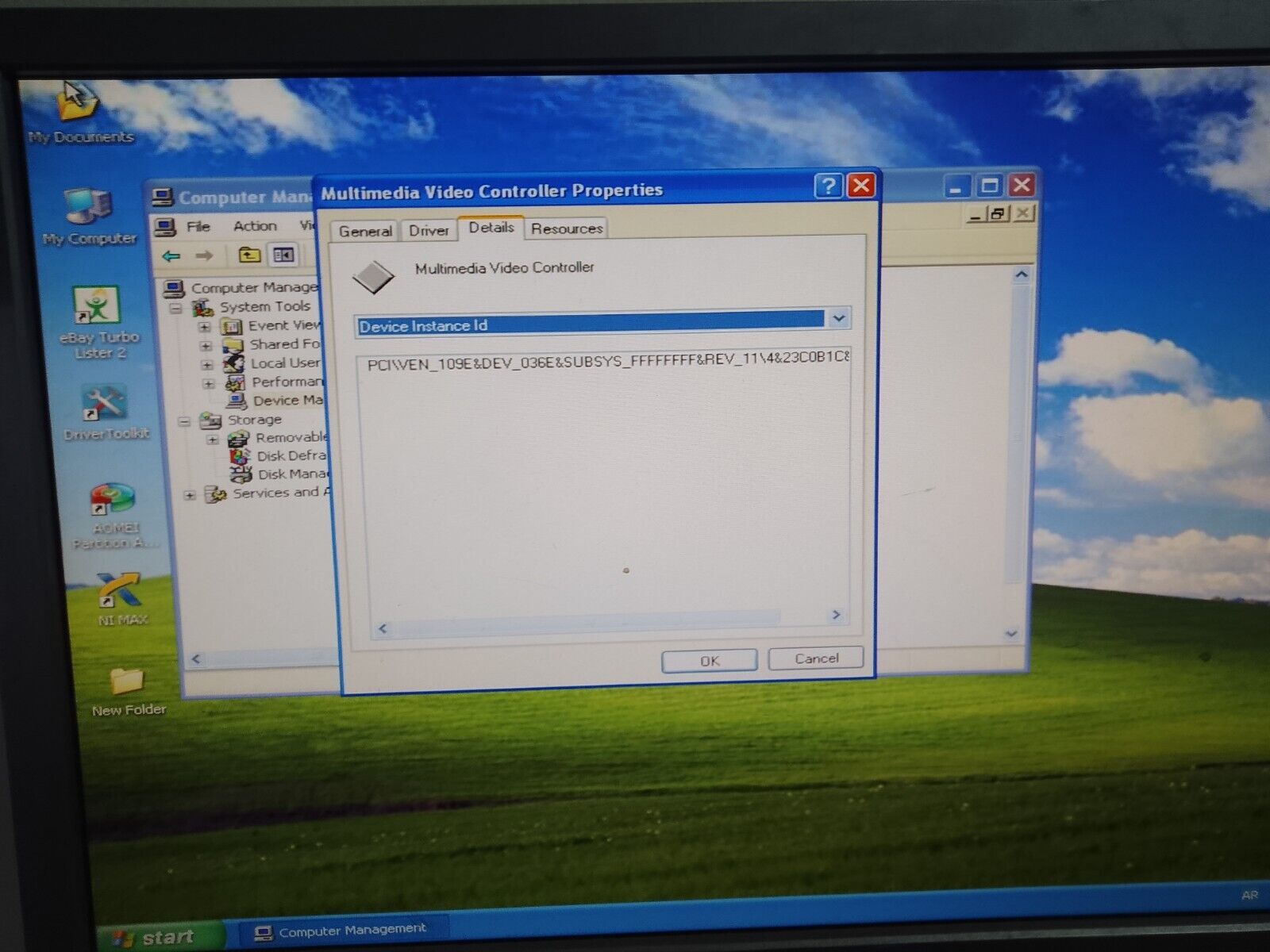
Task: Toggle the Show/Hide Console Tree toolbar icon
Action: [283, 255]
